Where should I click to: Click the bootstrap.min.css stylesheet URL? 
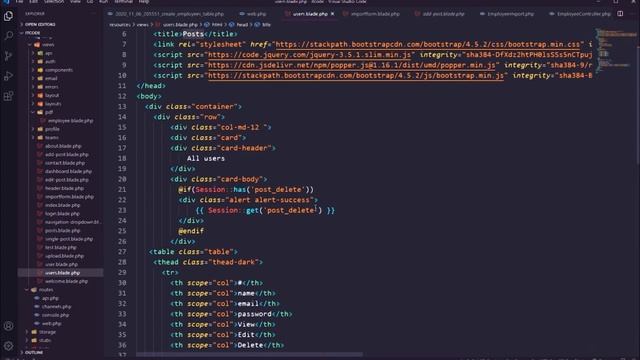(x=428, y=44)
